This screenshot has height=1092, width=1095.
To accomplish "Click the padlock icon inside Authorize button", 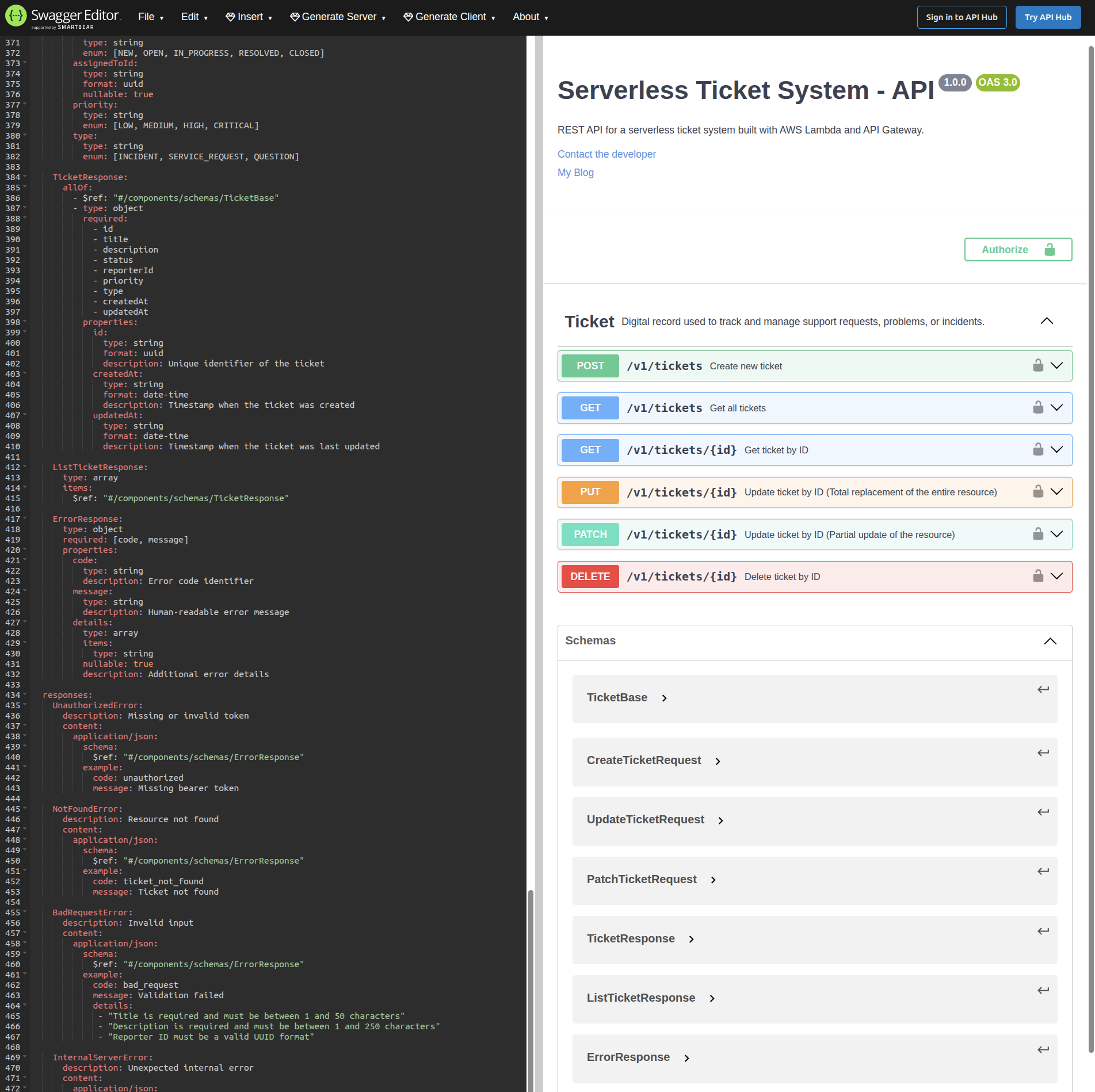I will point(1050,249).
